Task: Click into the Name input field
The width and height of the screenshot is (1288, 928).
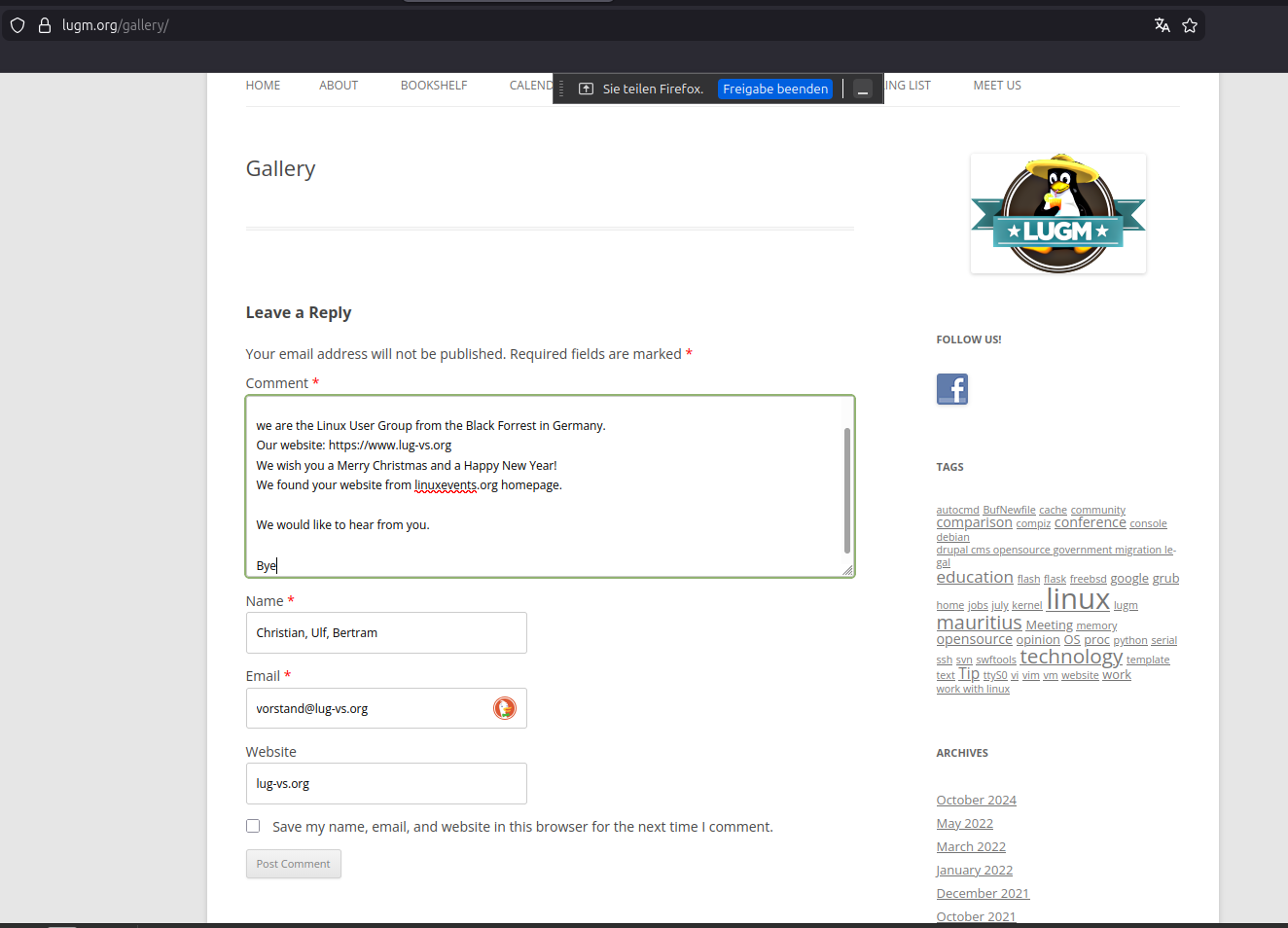Action: [386, 632]
